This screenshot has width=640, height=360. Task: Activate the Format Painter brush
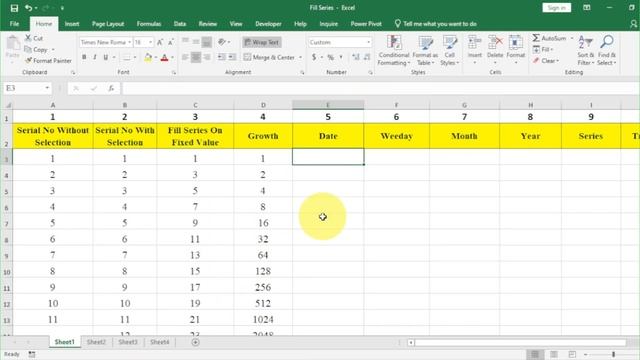tap(28, 60)
